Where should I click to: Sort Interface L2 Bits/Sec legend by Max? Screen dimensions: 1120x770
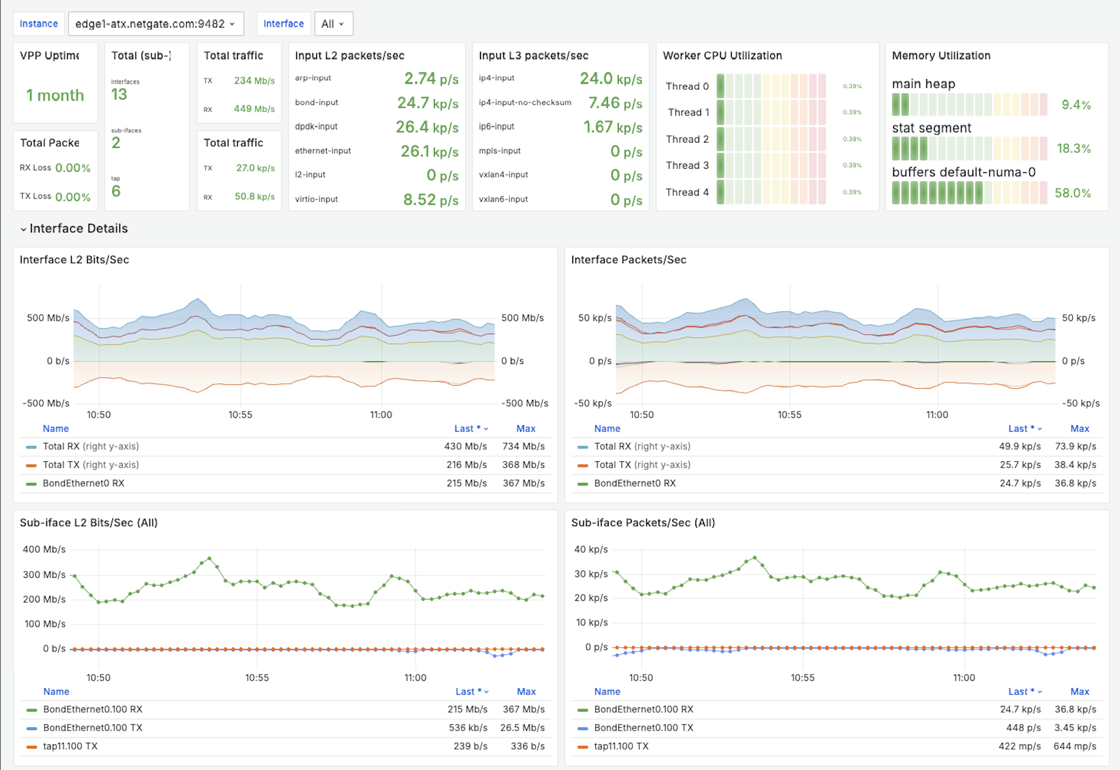(x=525, y=428)
